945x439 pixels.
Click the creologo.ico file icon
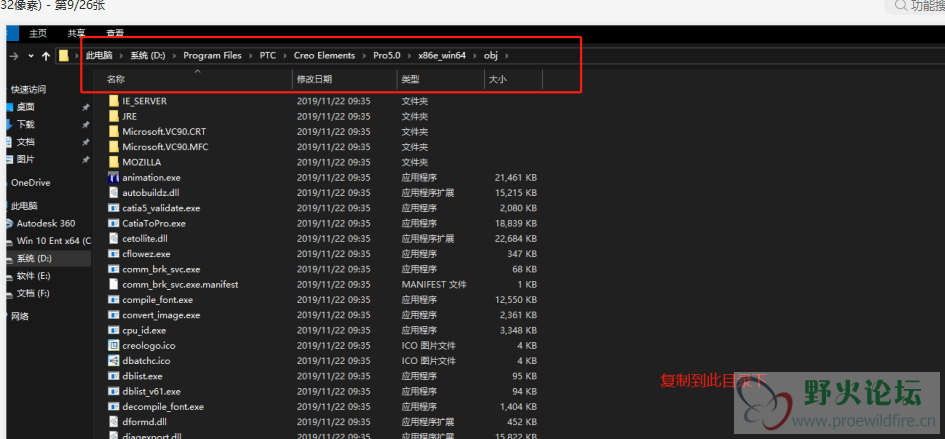pos(114,346)
